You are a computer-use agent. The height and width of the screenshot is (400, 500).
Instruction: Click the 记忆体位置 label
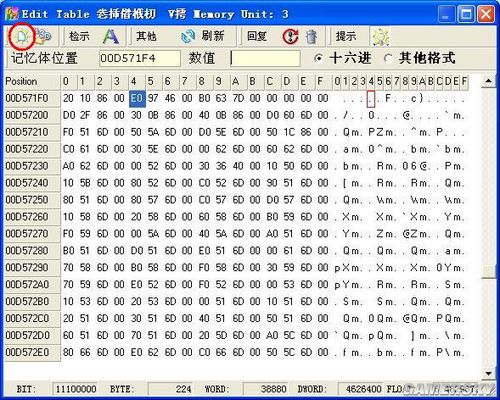click(44, 58)
